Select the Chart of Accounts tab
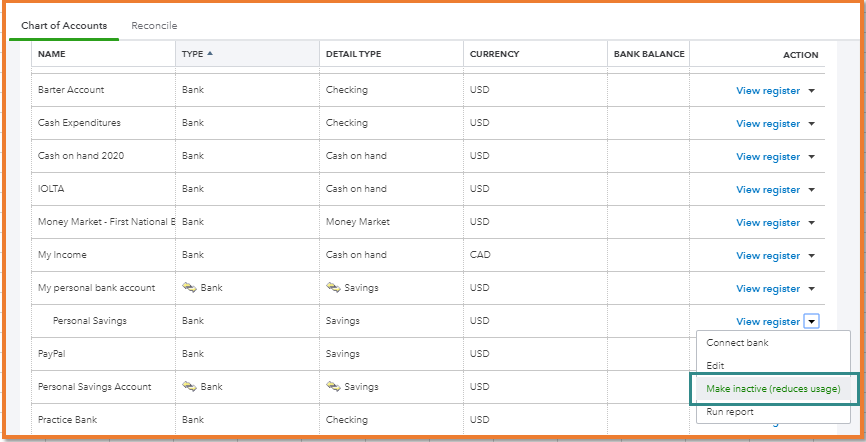Viewport: 866px width, 442px height. tap(64, 25)
